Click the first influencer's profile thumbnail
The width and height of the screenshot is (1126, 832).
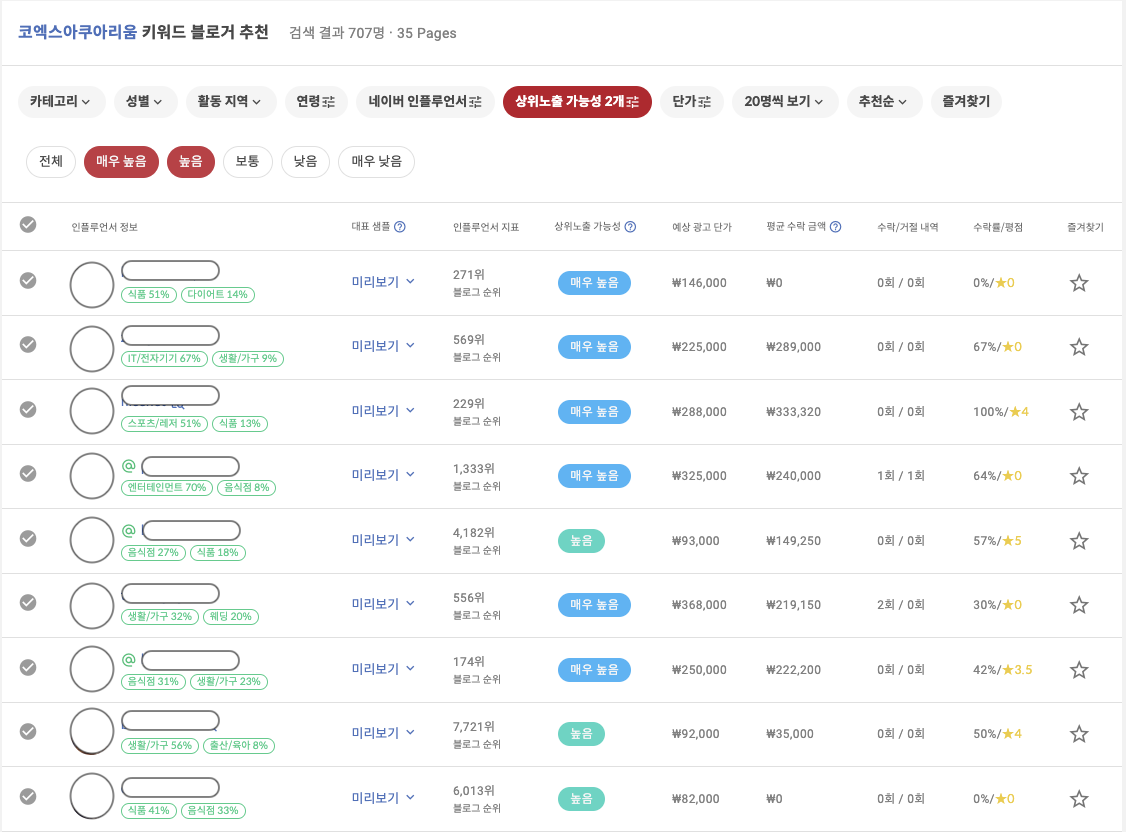tap(91, 283)
